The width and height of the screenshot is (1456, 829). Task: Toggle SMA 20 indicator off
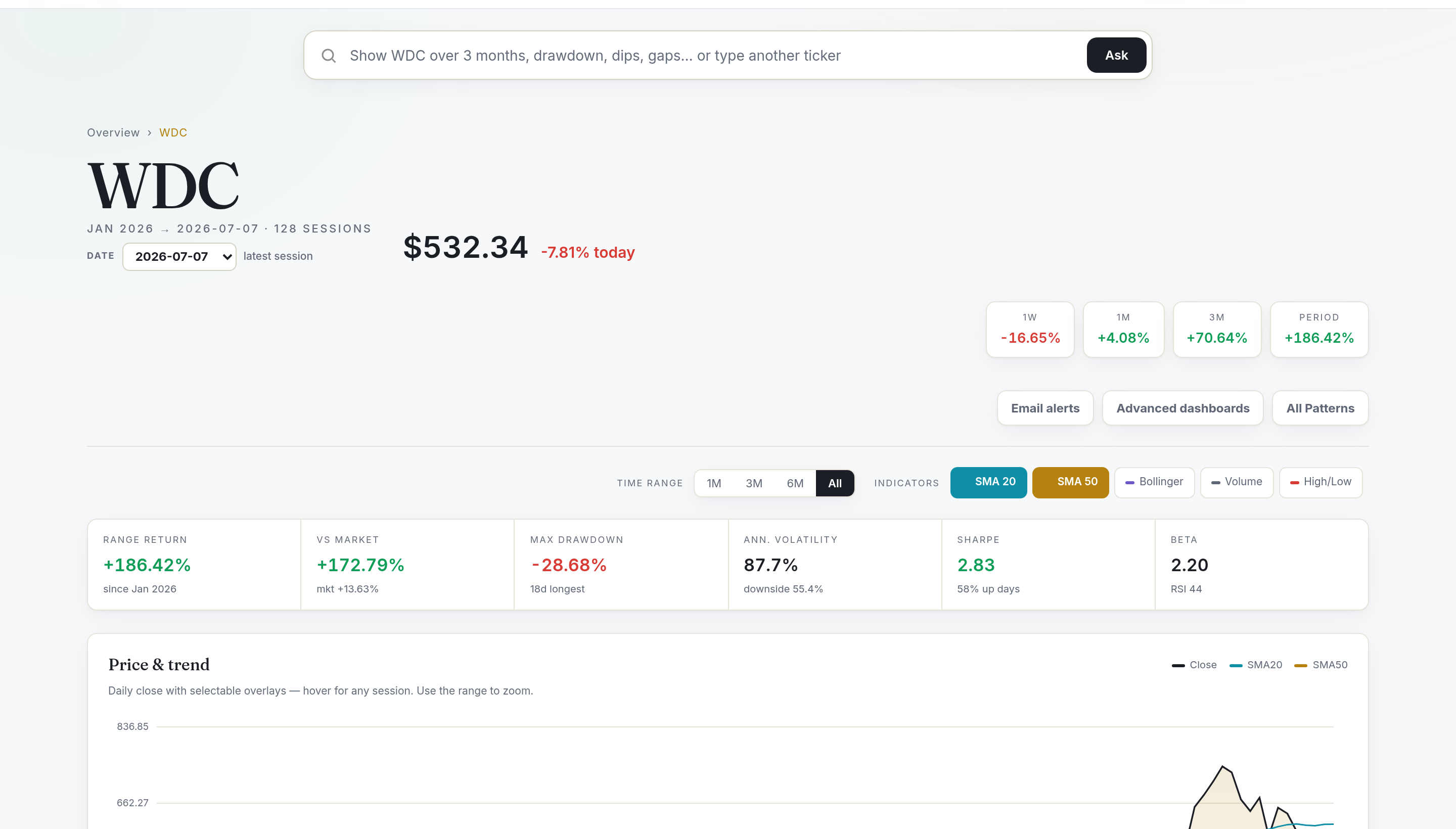[988, 482]
